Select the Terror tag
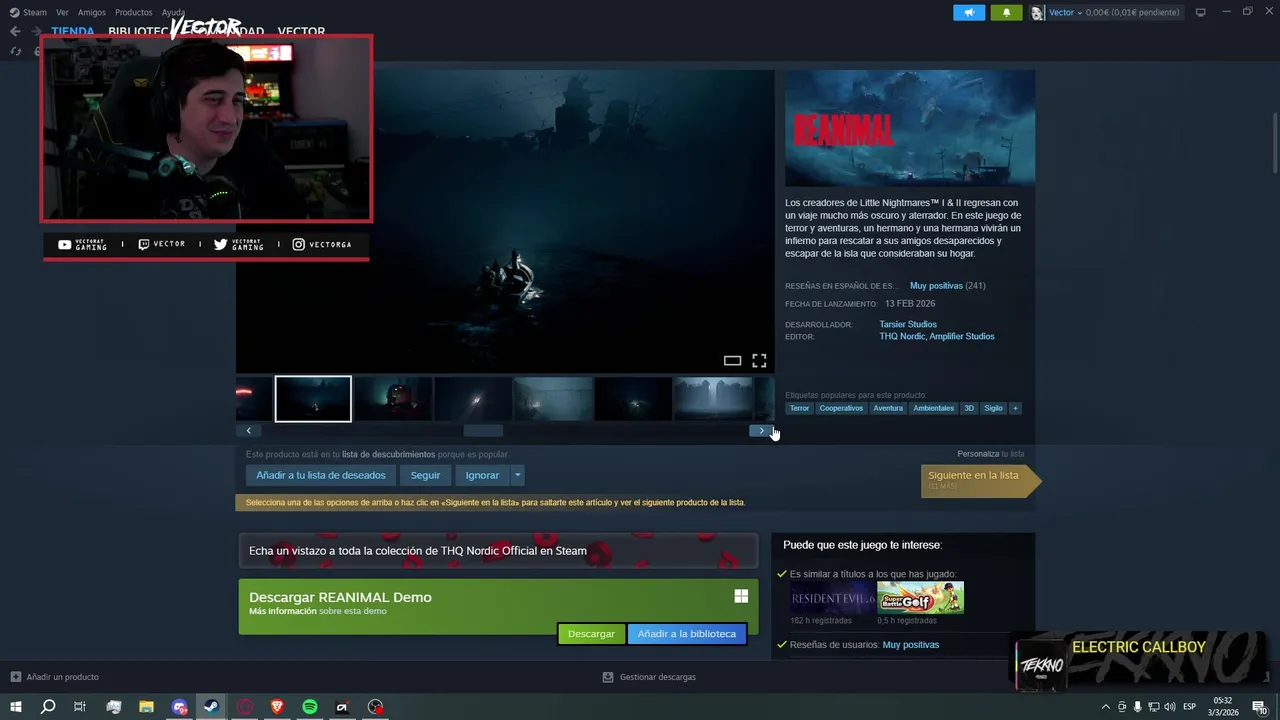 click(x=799, y=408)
